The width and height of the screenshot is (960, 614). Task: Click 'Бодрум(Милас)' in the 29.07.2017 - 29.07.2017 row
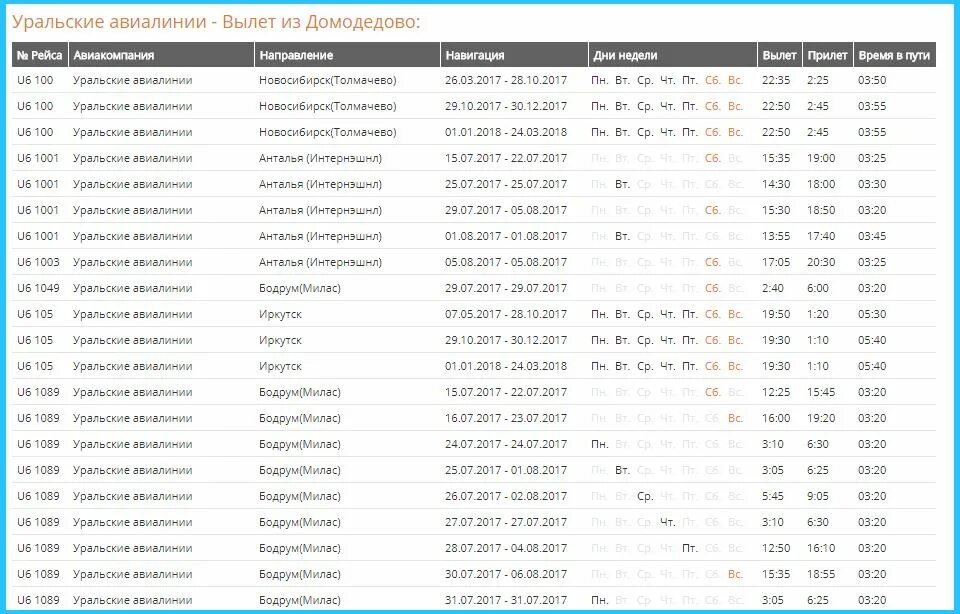[x=299, y=288]
